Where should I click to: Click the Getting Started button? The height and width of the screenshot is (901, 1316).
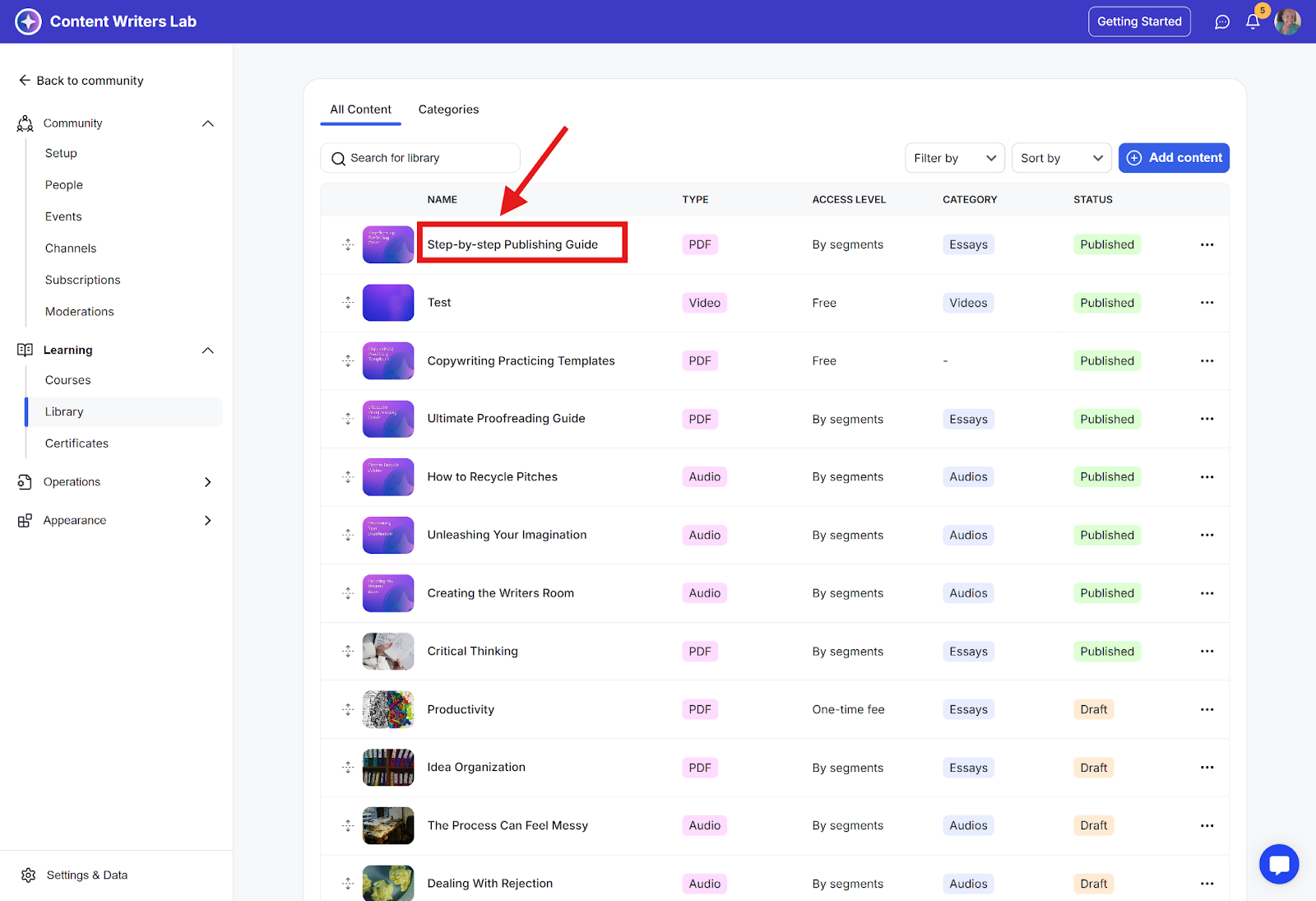point(1139,21)
